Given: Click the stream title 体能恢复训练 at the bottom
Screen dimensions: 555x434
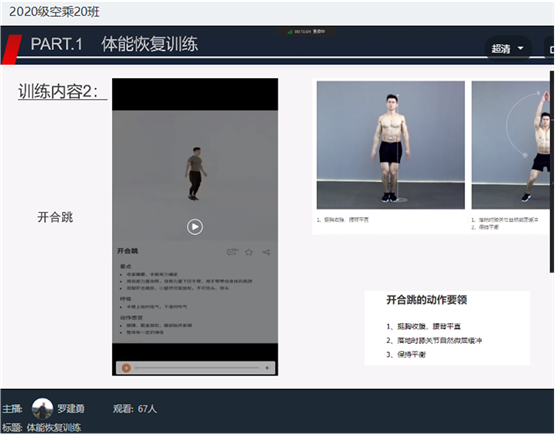Looking at the screenshot, I should click(x=54, y=428).
